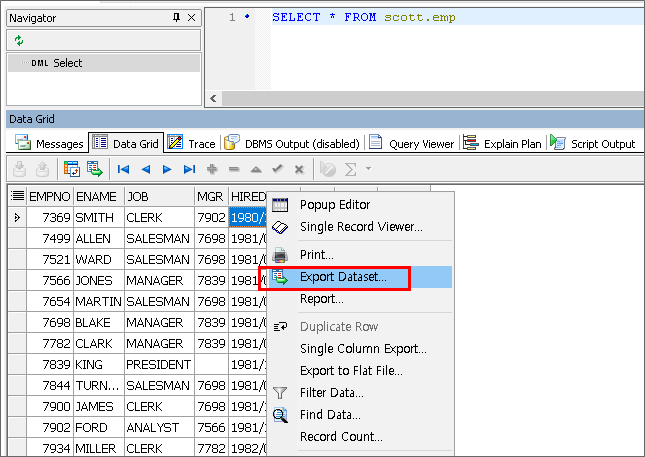Select Single Column Export... menu entry
This screenshot has height=457, width=645.
pos(361,349)
